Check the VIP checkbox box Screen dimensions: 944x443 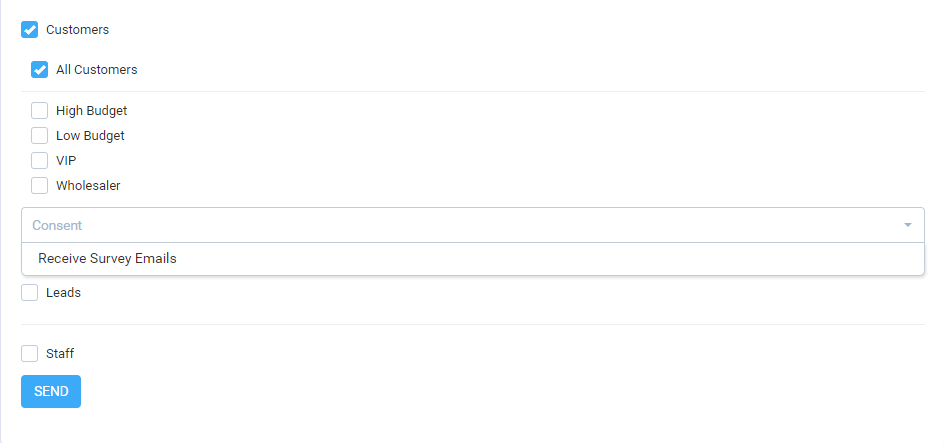[40, 160]
